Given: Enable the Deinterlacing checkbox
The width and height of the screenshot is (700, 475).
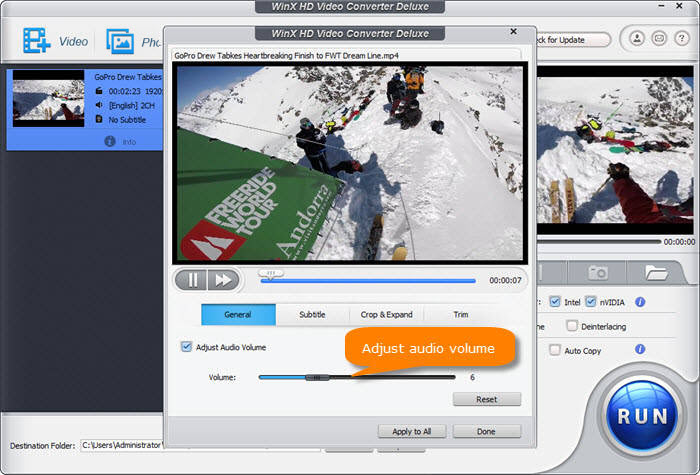Looking at the screenshot, I should 572,325.
